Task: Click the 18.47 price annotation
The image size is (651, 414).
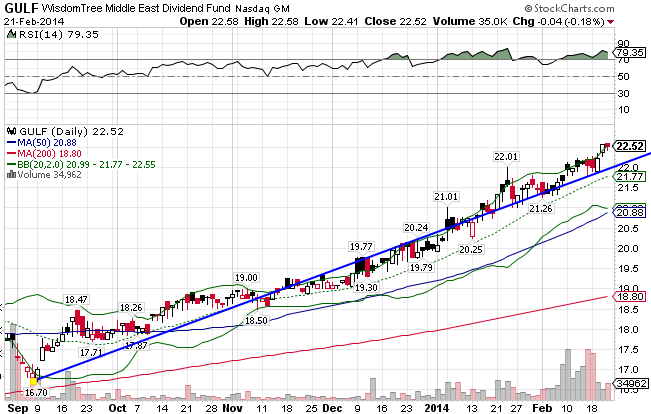Action: coord(76,299)
